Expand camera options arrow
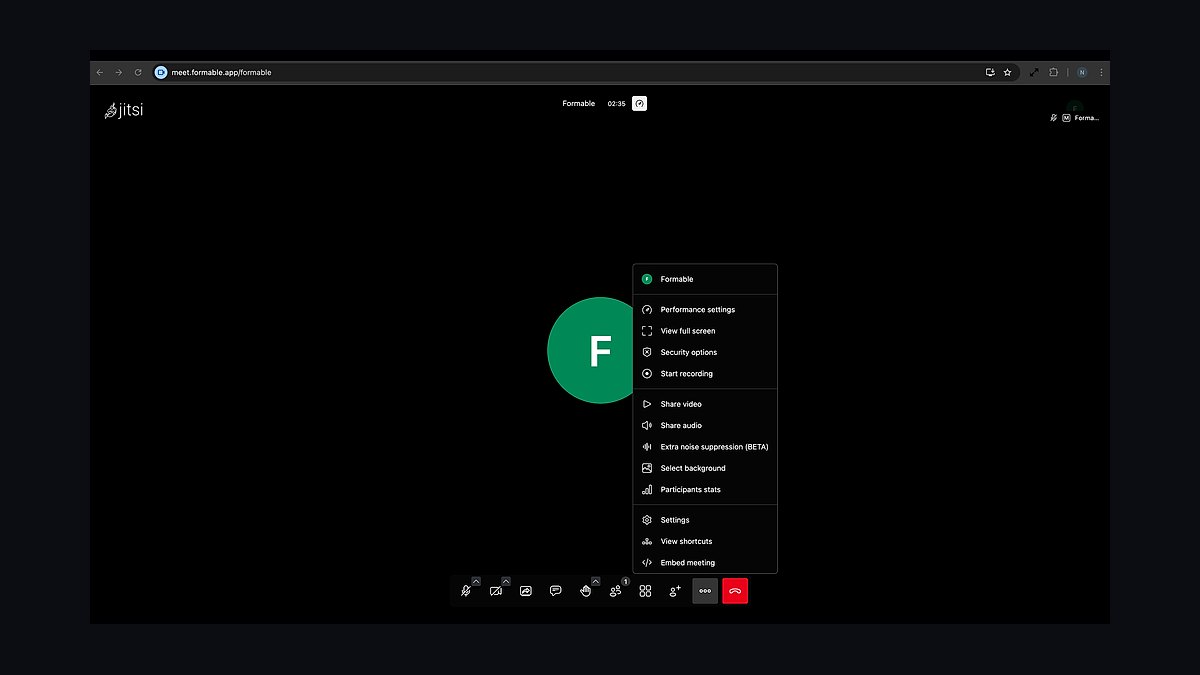Viewport: 1200px width, 675px height. point(506,581)
